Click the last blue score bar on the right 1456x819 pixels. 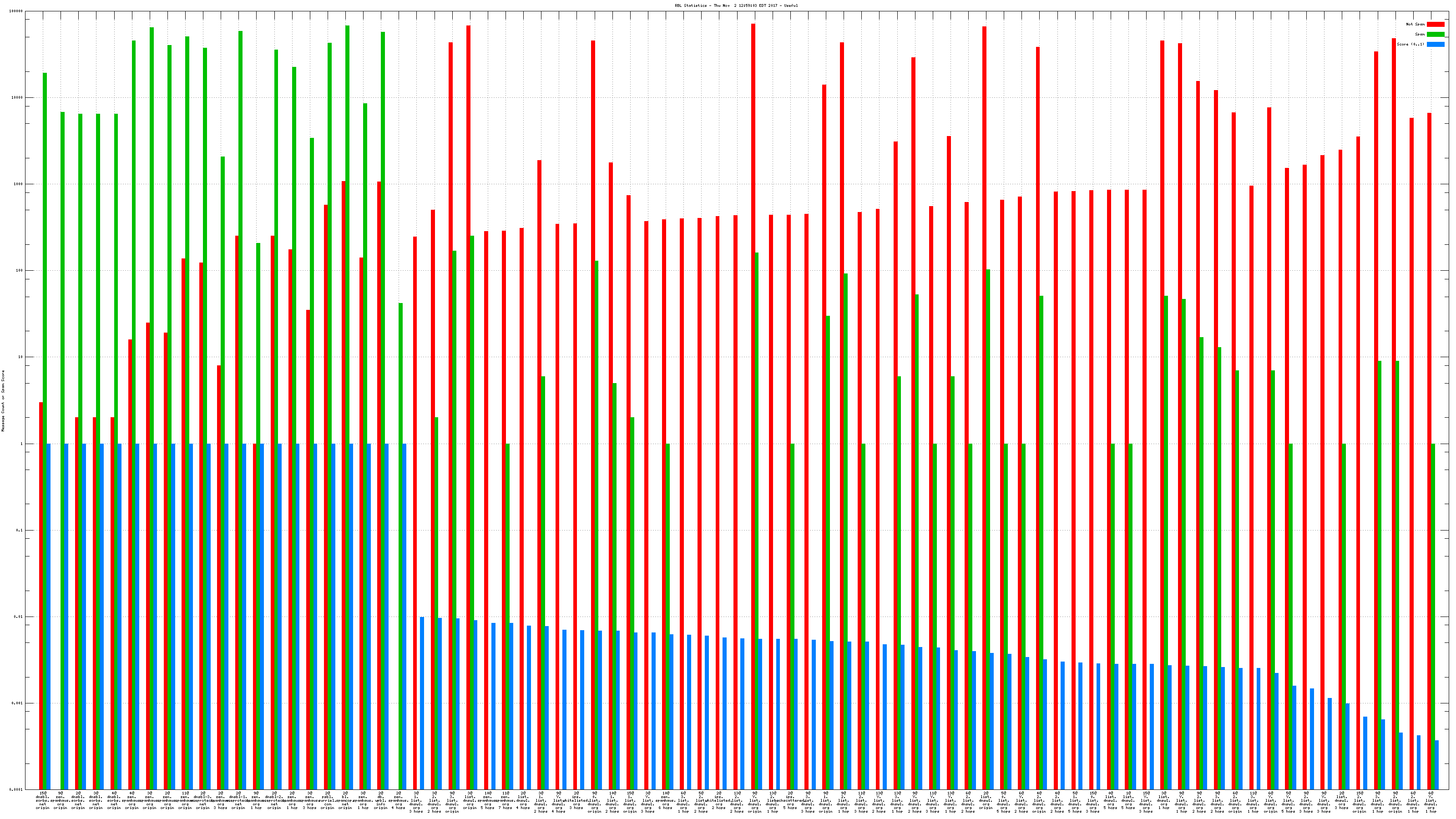(x=1436, y=765)
